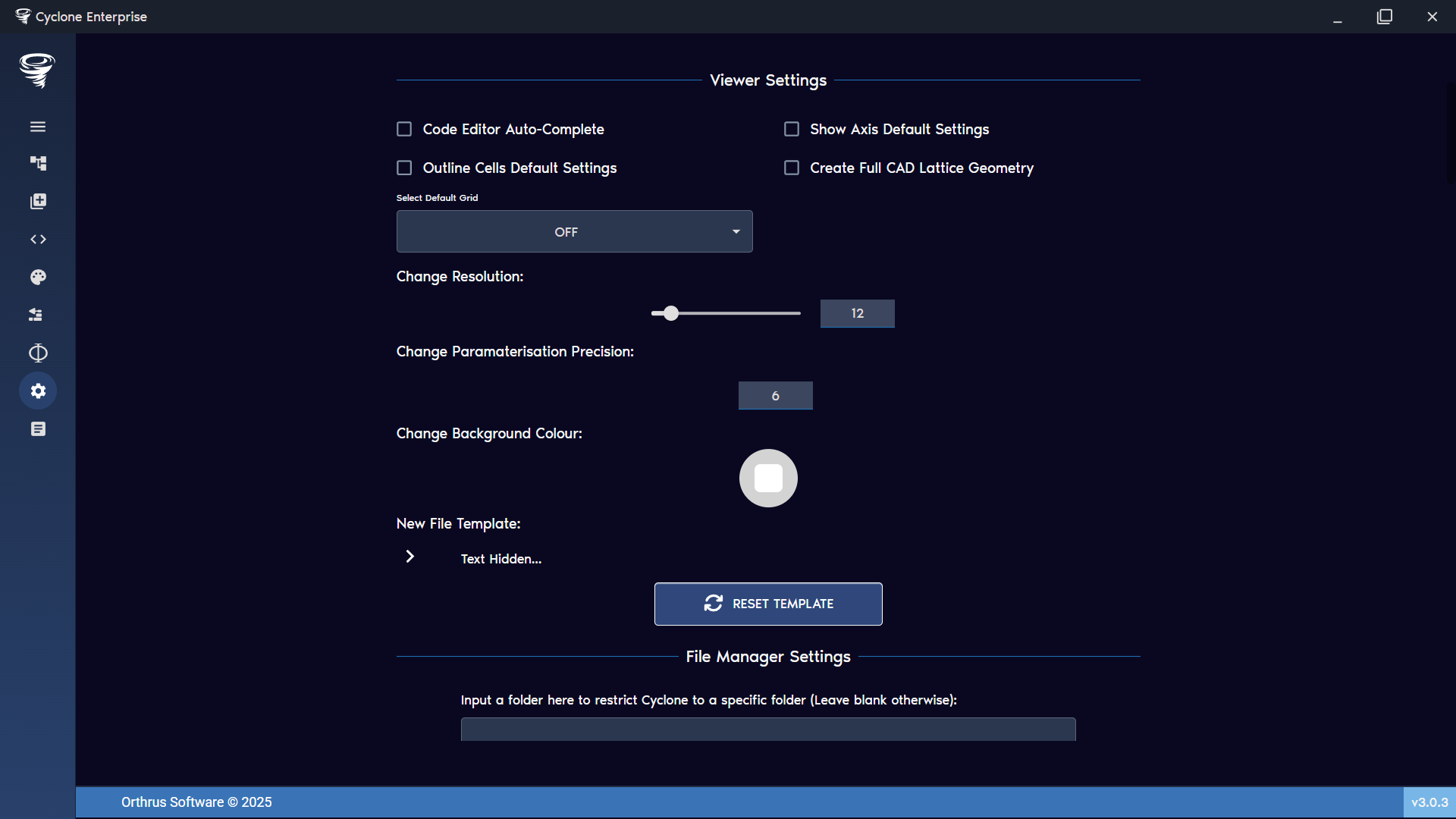1456x819 pixels.
Task: Select the node hierarchy sidebar icon
Action: (39, 163)
